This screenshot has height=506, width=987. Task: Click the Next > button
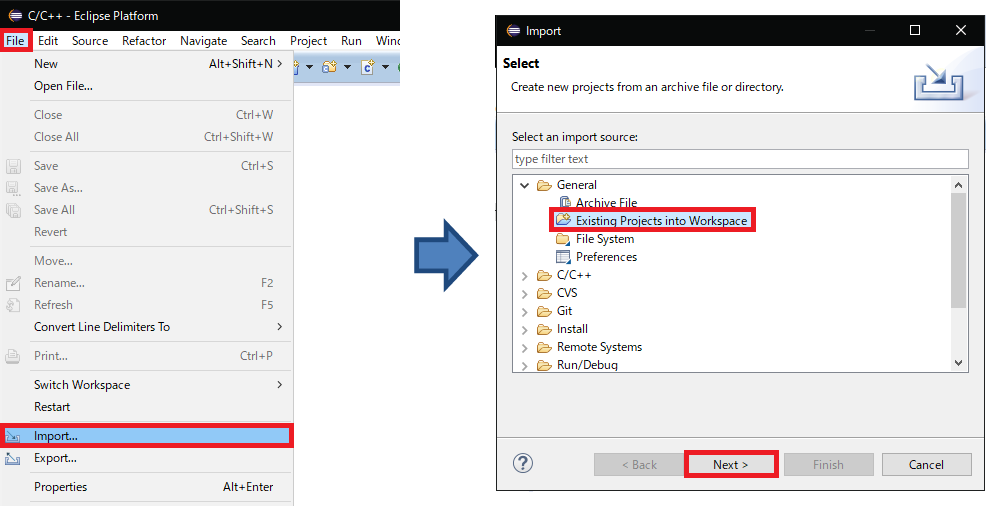[x=731, y=464]
